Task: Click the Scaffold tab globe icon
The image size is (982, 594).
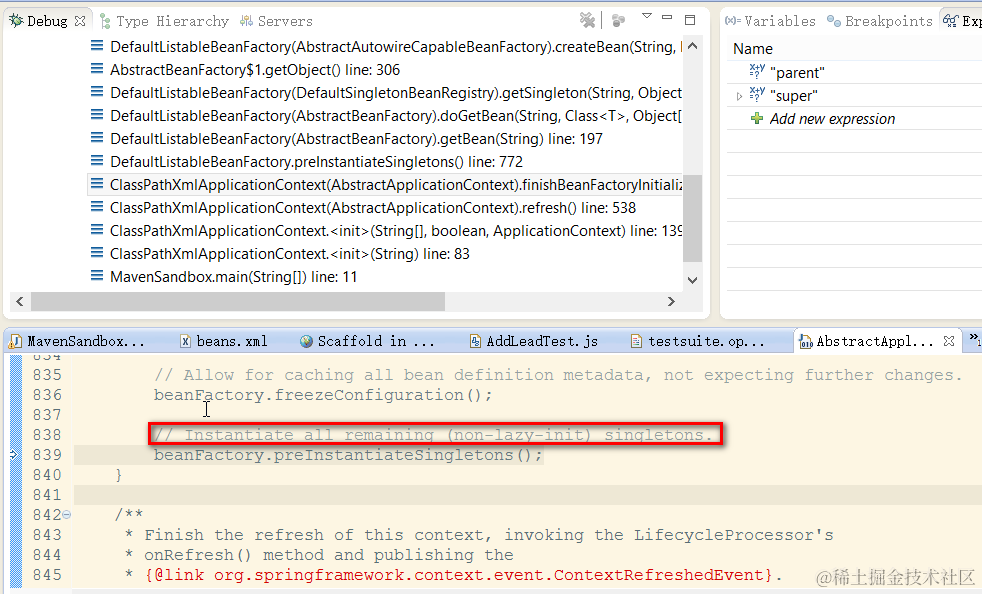Action: click(x=306, y=341)
